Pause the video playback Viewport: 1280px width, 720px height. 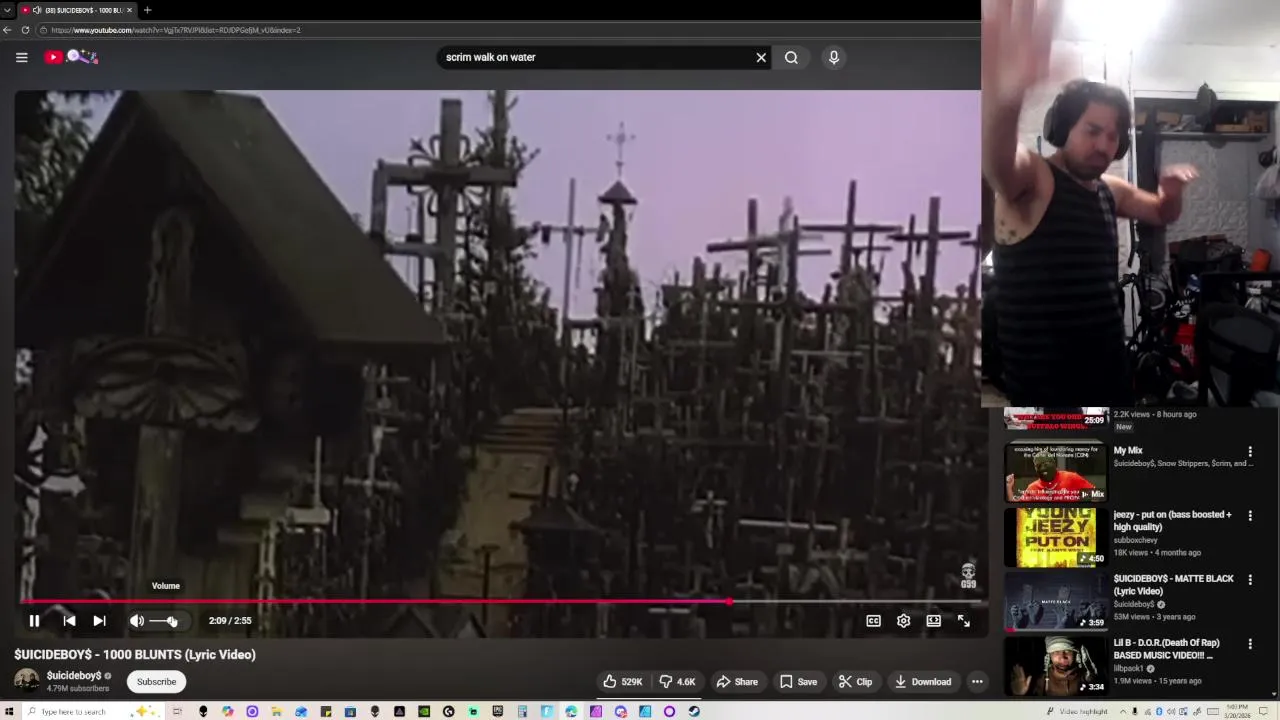pos(34,621)
